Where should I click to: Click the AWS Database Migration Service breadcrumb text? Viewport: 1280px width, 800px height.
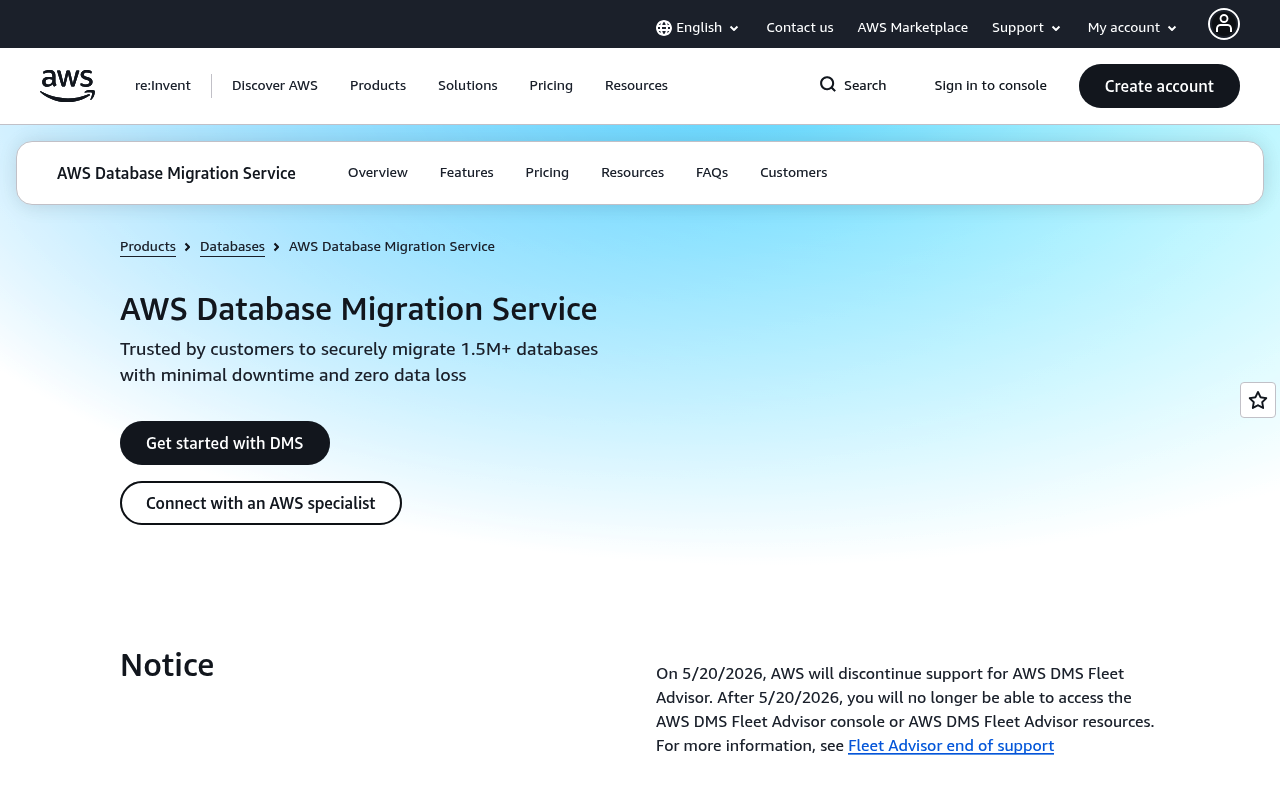coord(392,247)
